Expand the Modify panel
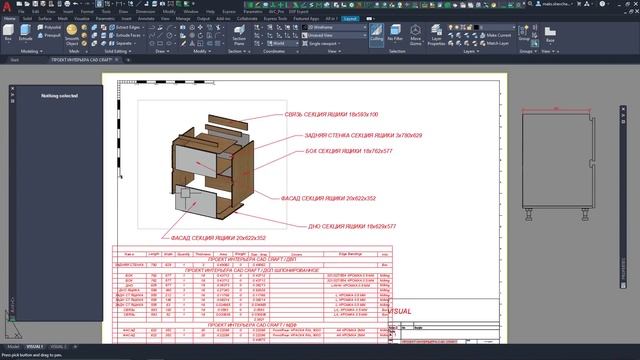Screen dimensions: 640x360 202,51
